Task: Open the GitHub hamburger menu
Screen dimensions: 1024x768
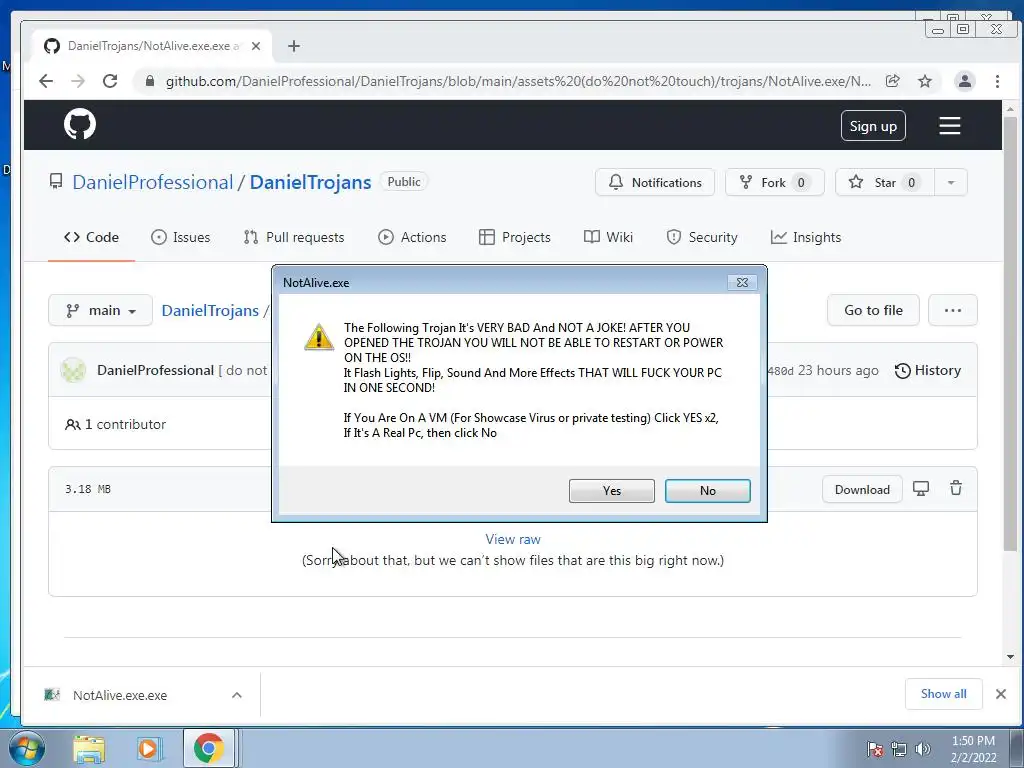Action: coord(950,125)
